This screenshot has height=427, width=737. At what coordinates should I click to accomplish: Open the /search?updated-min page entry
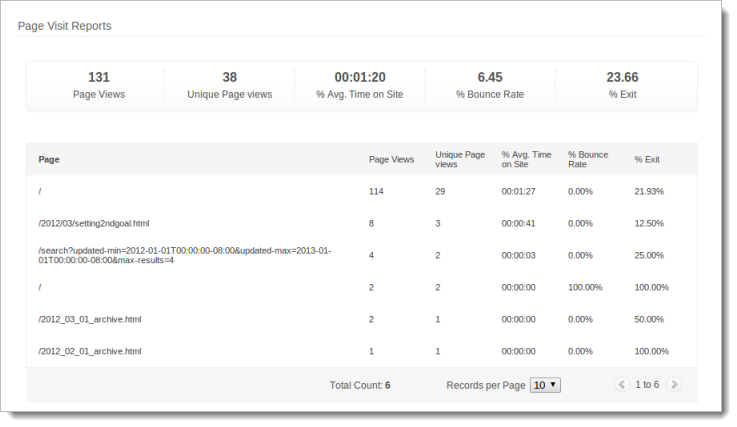point(185,255)
